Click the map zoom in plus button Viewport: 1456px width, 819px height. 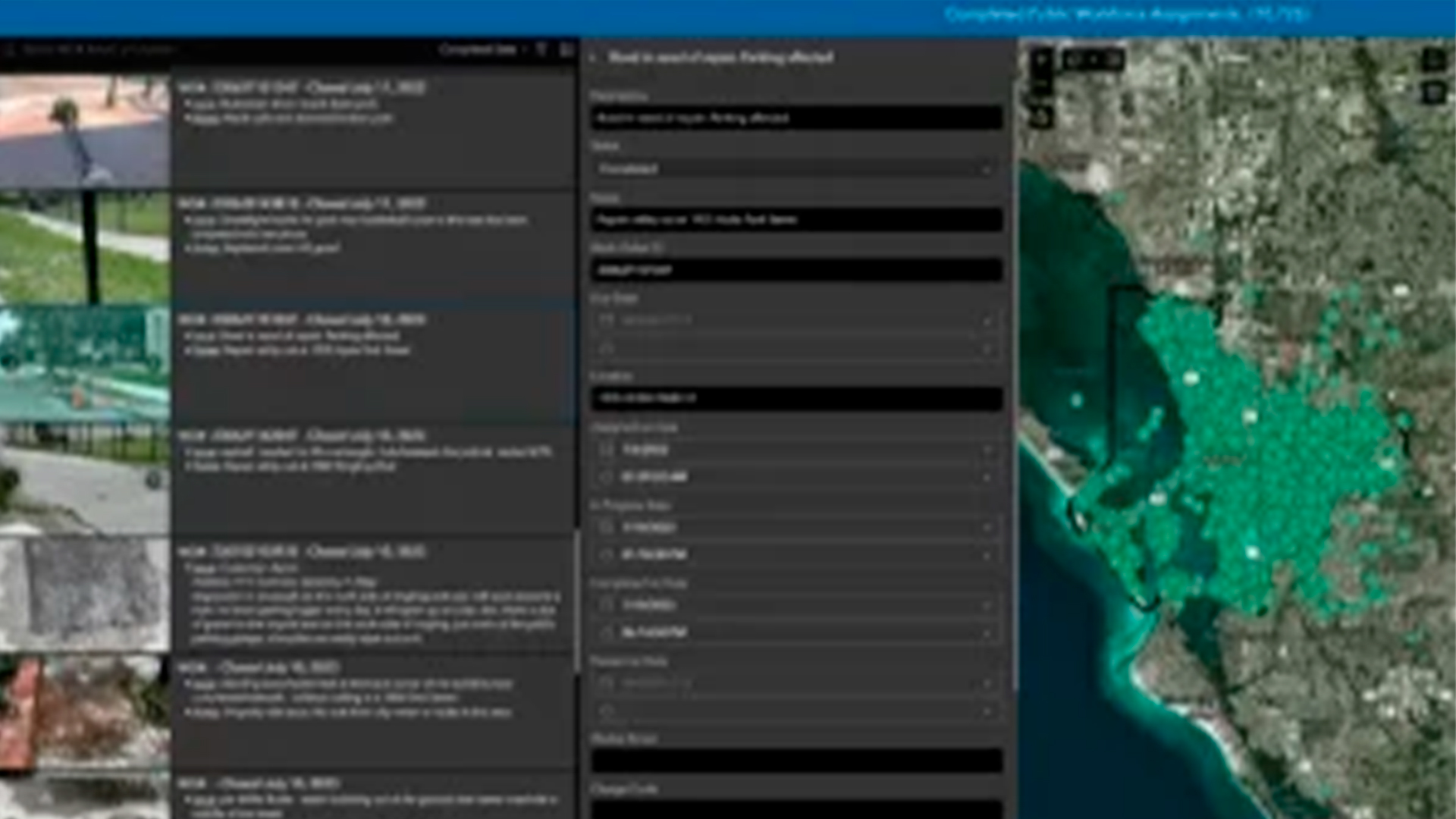click(x=1041, y=59)
